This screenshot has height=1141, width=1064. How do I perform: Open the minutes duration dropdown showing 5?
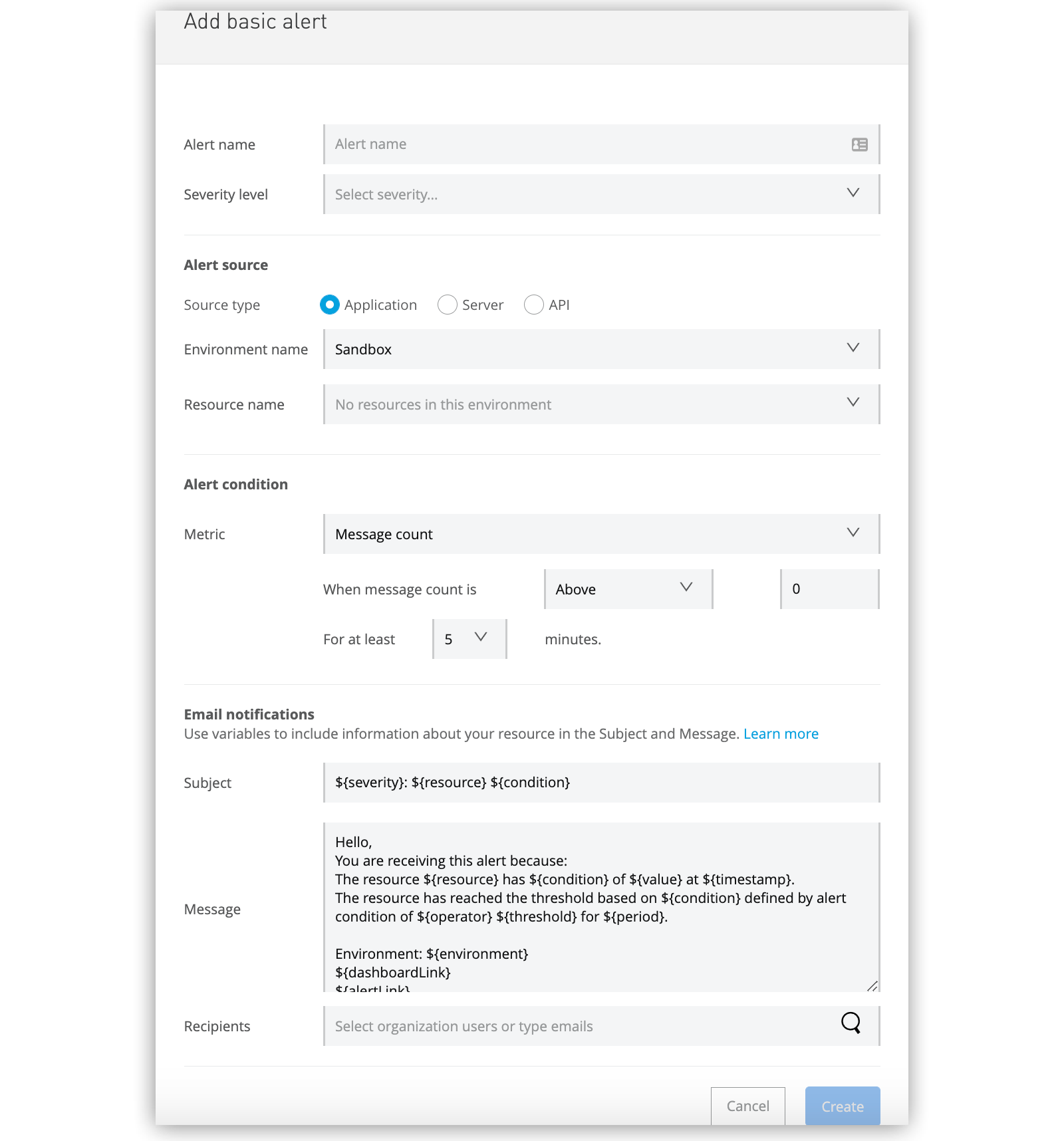click(469, 639)
